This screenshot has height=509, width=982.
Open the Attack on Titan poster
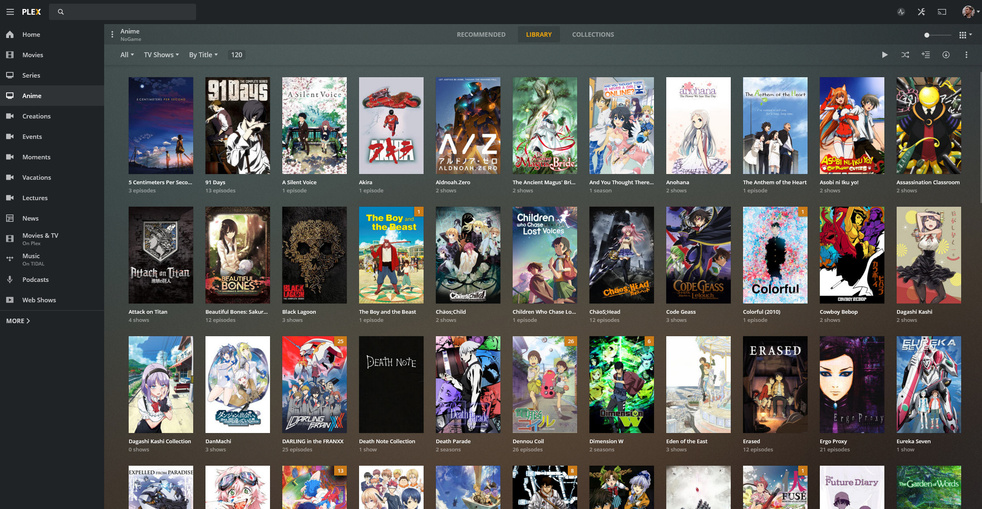click(x=161, y=255)
